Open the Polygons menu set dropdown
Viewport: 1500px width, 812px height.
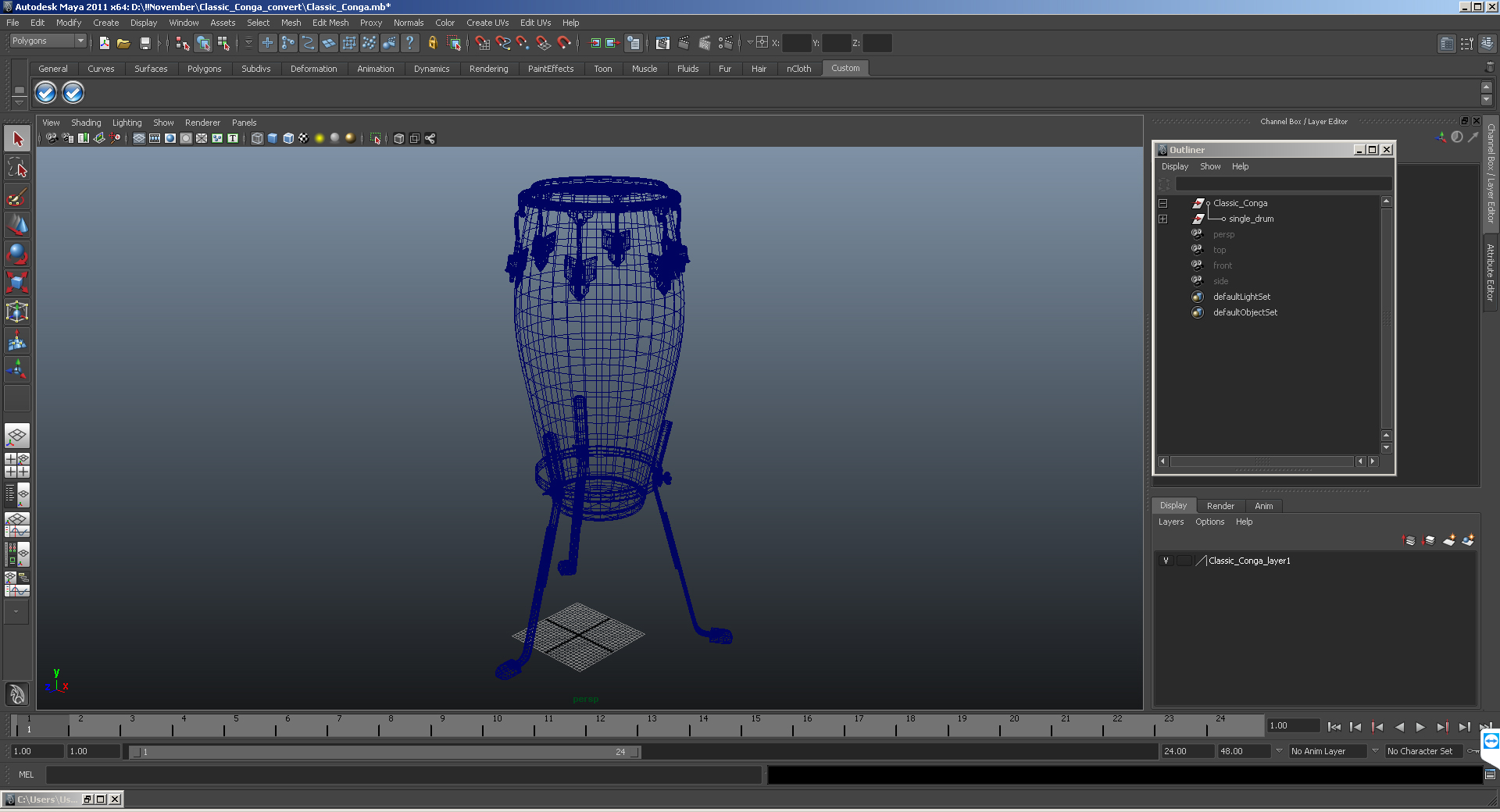[80, 41]
